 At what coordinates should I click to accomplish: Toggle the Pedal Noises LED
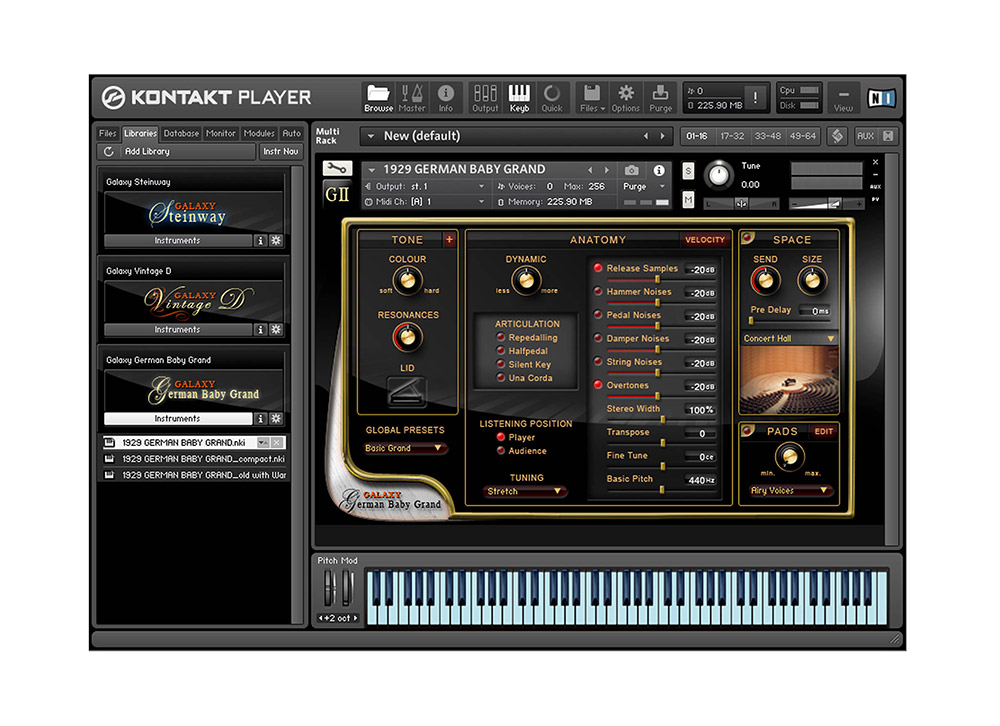[x=598, y=315]
